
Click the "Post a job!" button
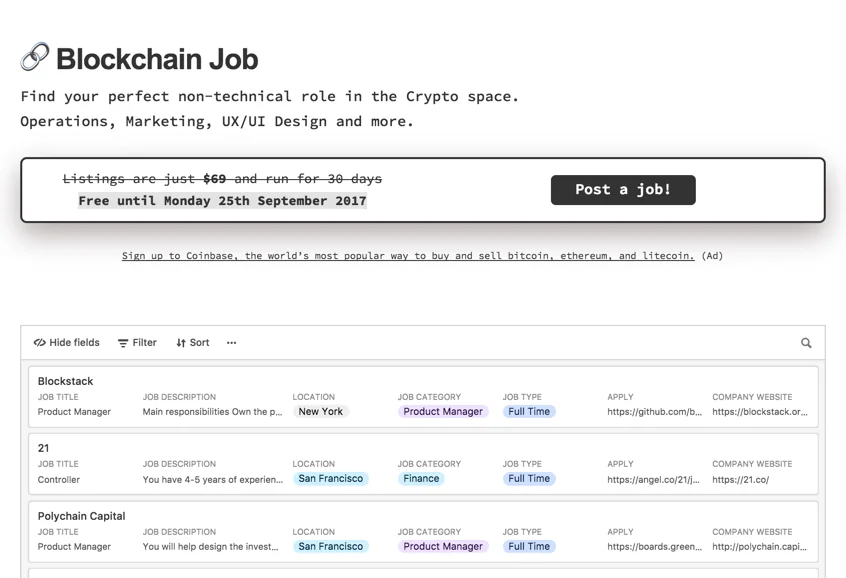[622, 189]
